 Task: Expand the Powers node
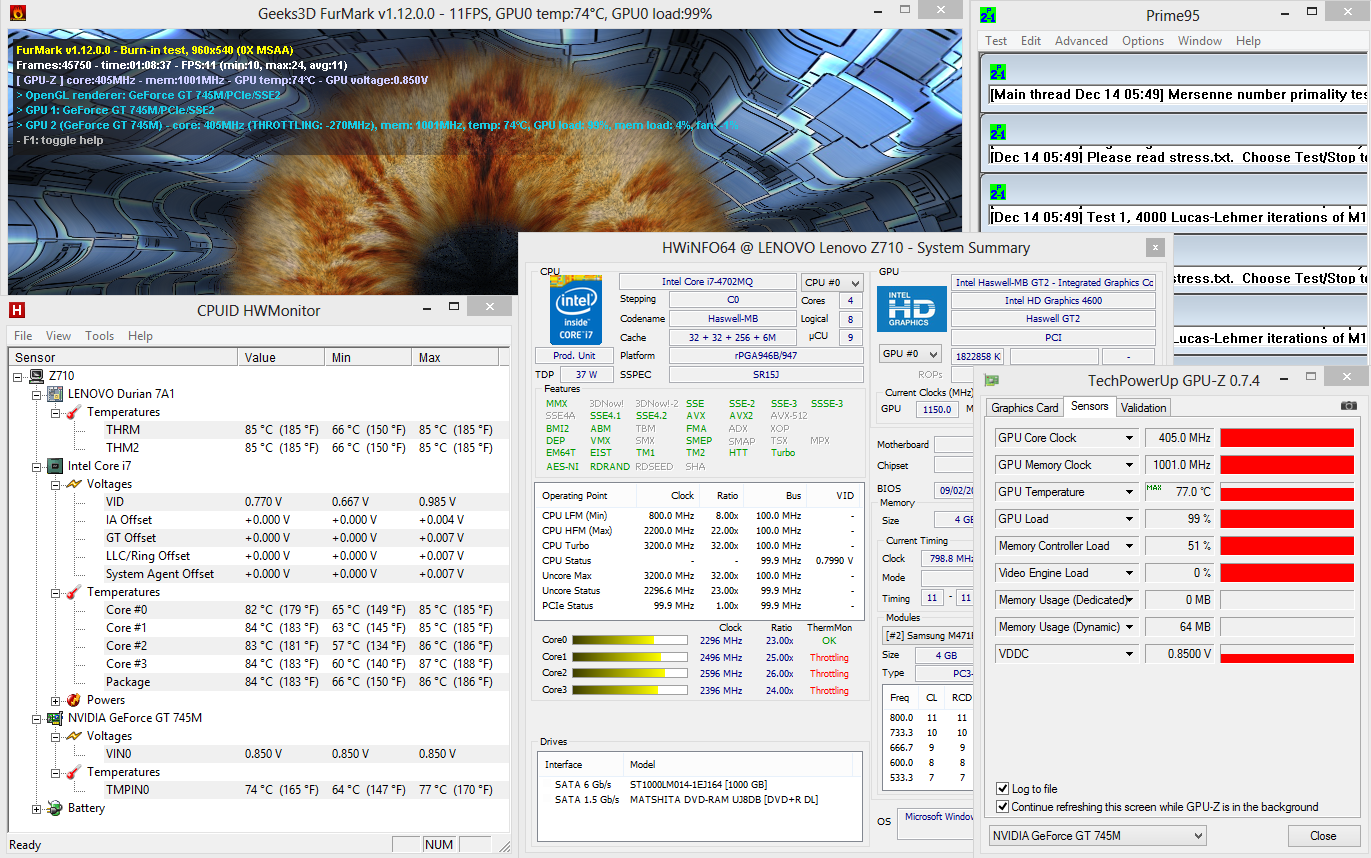click(x=56, y=700)
